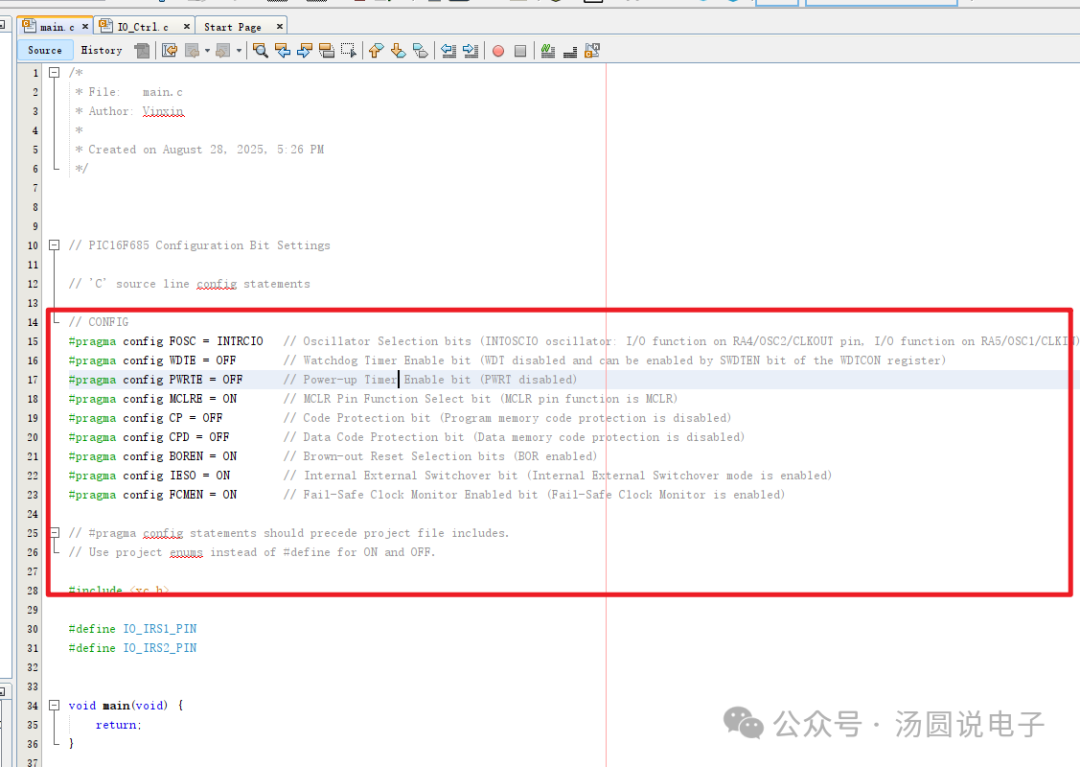Open the Forward history dropdown arrow
The height and width of the screenshot is (767, 1080).
click(239, 50)
